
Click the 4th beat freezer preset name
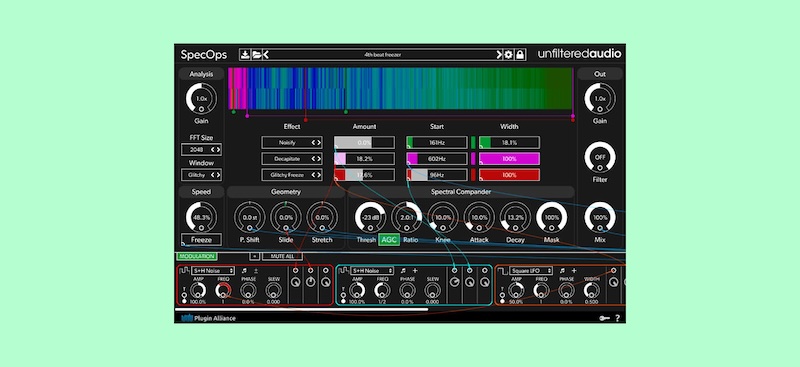coord(383,55)
